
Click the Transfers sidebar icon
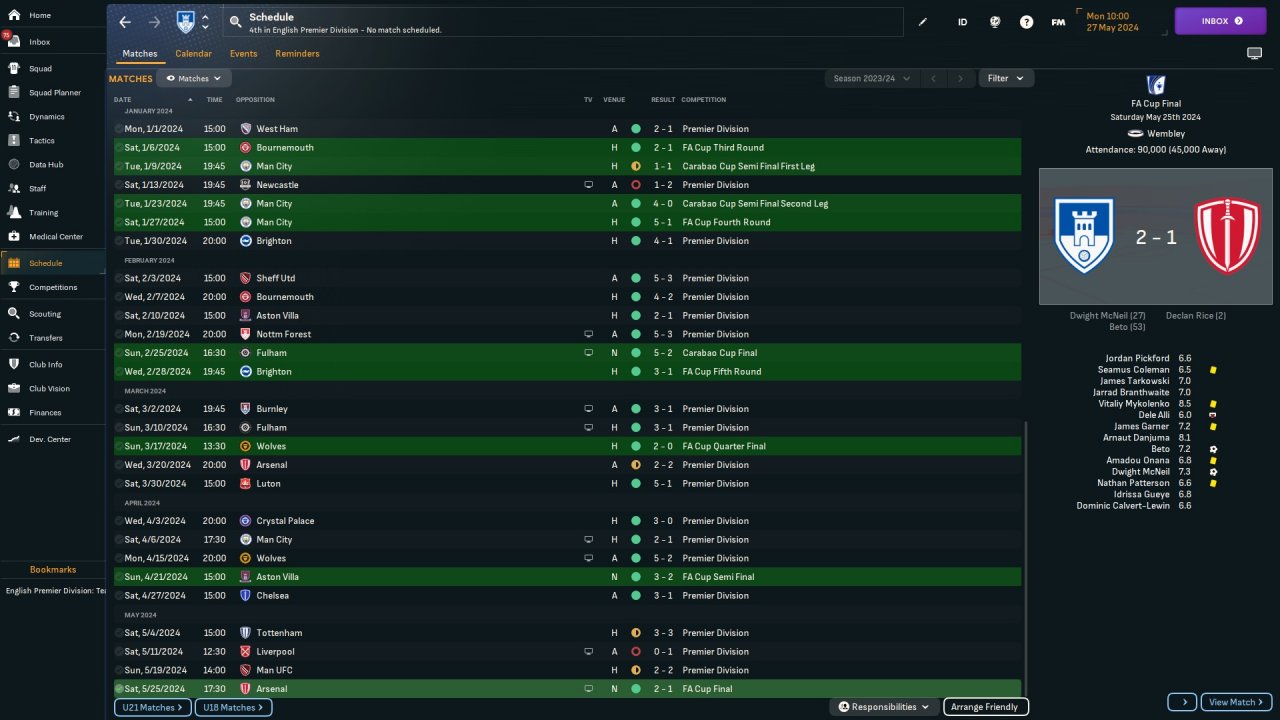pyautogui.click(x=14, y=338)
